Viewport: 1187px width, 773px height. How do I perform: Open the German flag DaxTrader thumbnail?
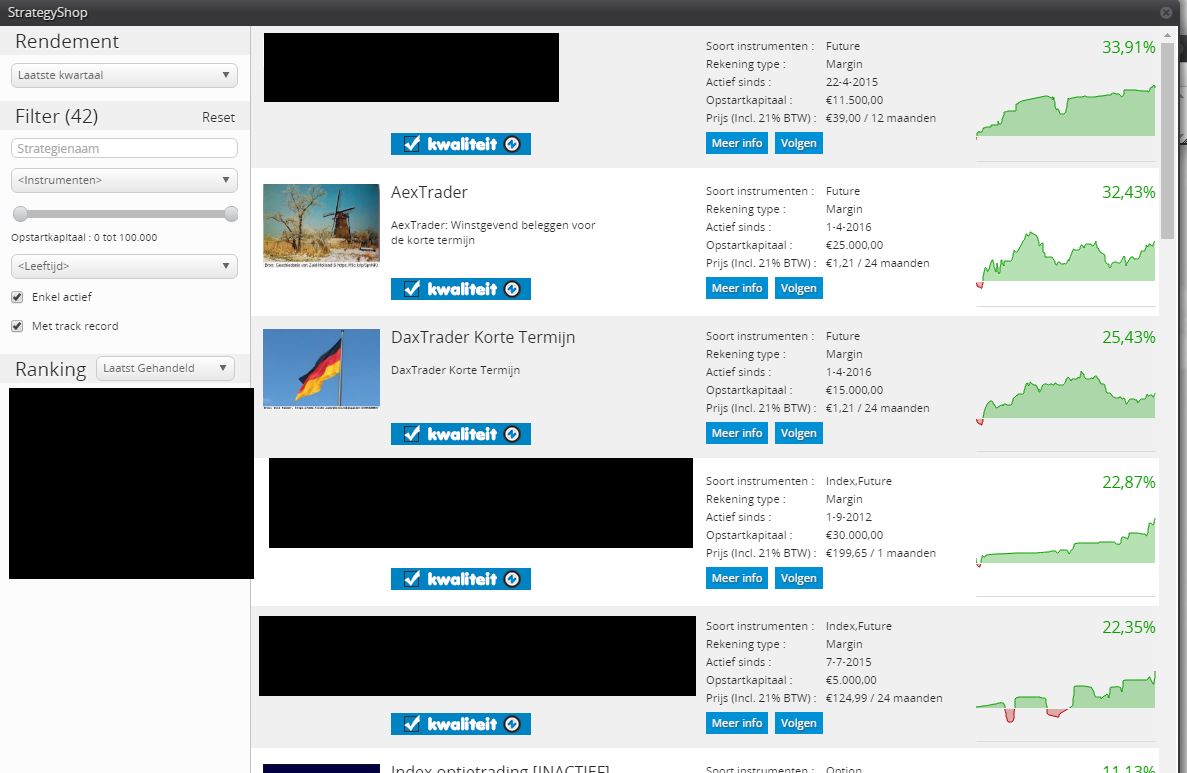click(x=321, y=370)
